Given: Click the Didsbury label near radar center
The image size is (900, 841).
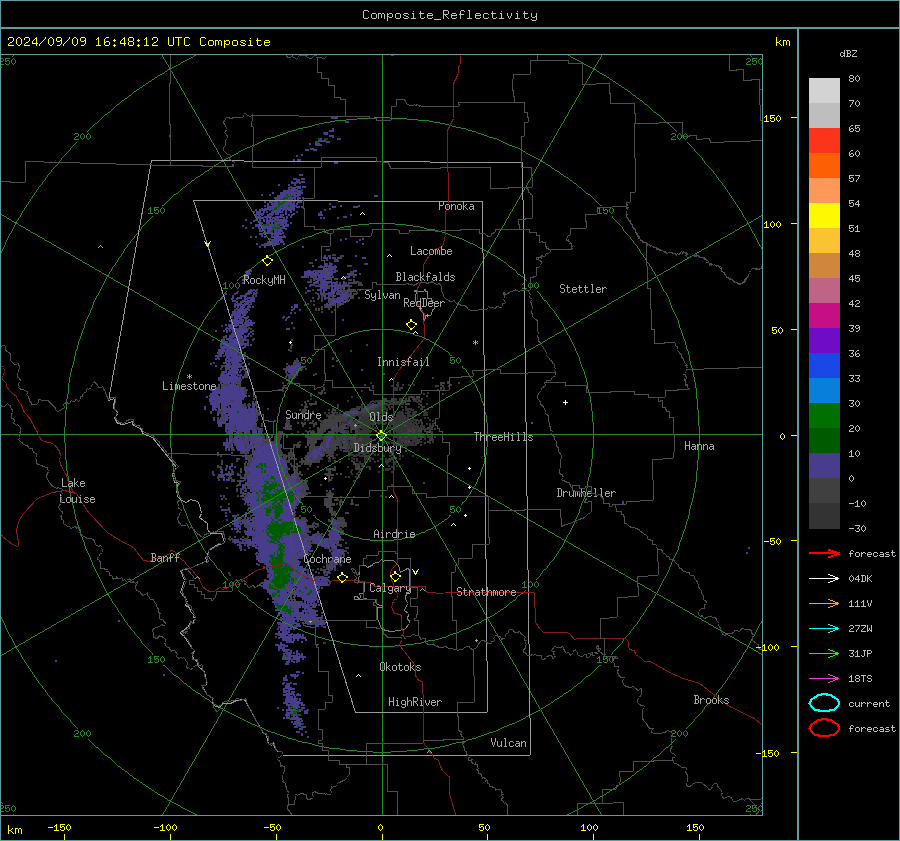Looking at the screenshot, I should (378, 448).
